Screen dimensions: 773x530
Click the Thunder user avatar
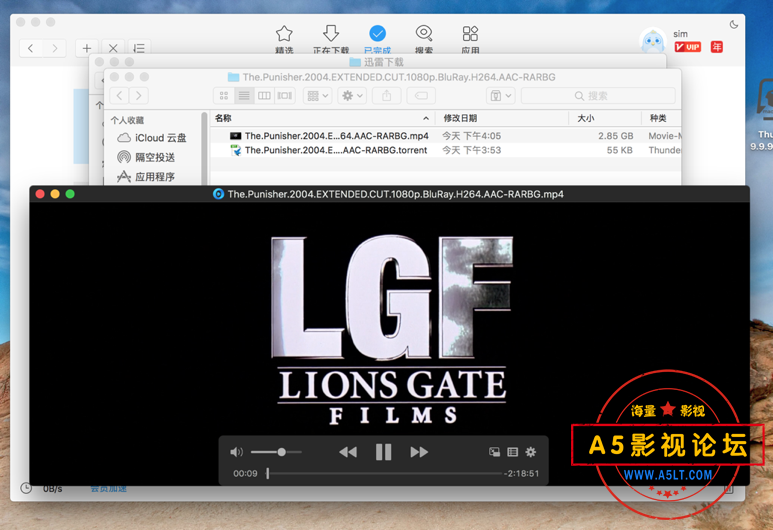pos(653,41)
